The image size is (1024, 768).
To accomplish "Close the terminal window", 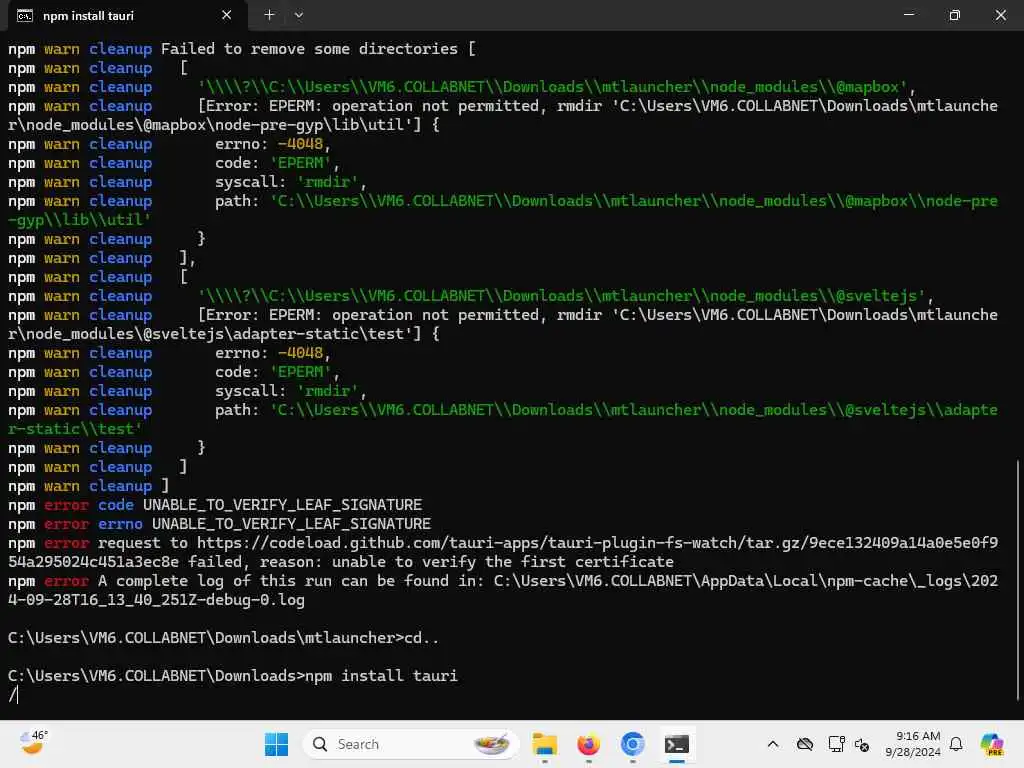I will click(x=1000, y=15).
